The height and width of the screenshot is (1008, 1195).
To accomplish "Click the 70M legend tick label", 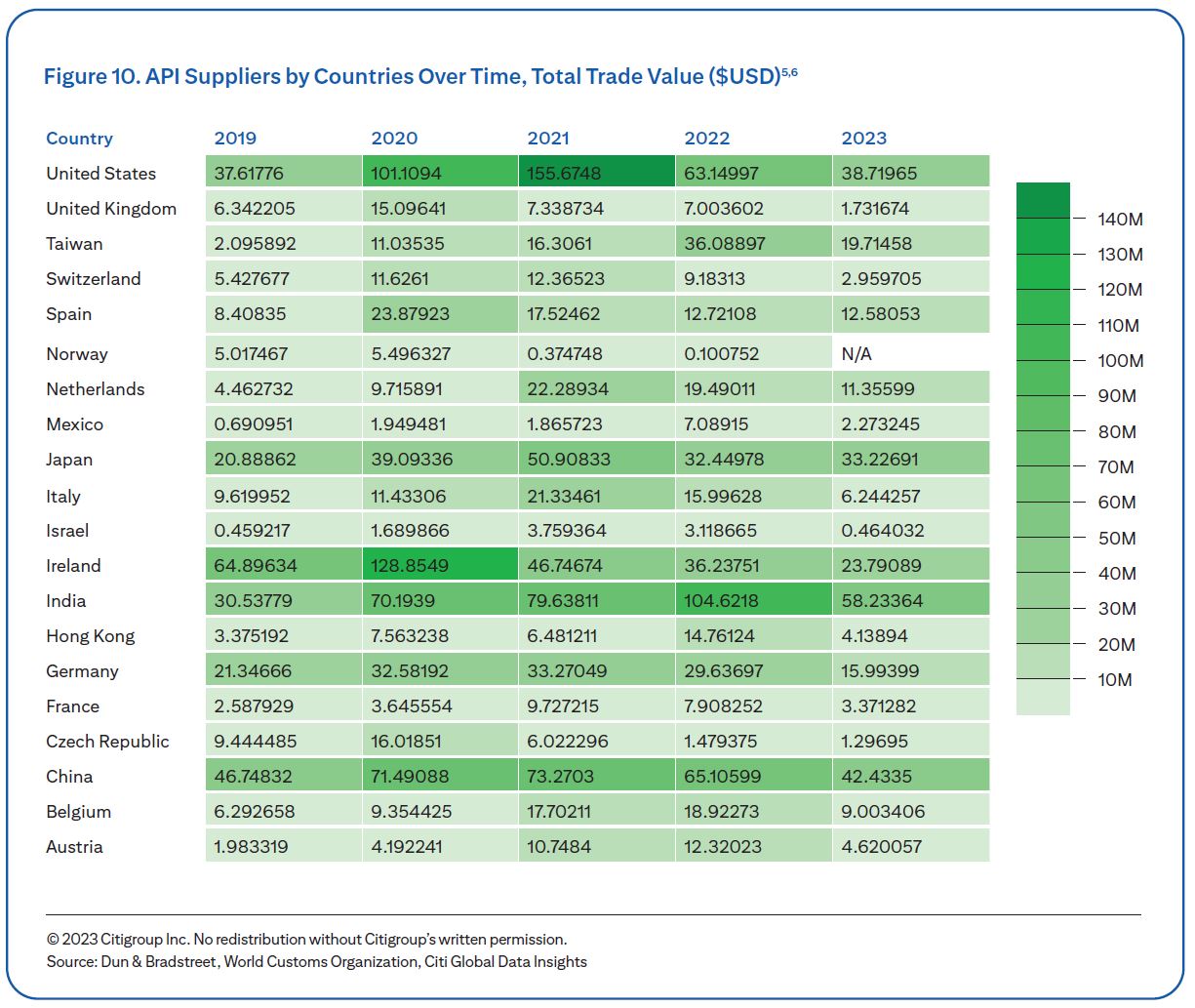I will tap(1116, 466).
